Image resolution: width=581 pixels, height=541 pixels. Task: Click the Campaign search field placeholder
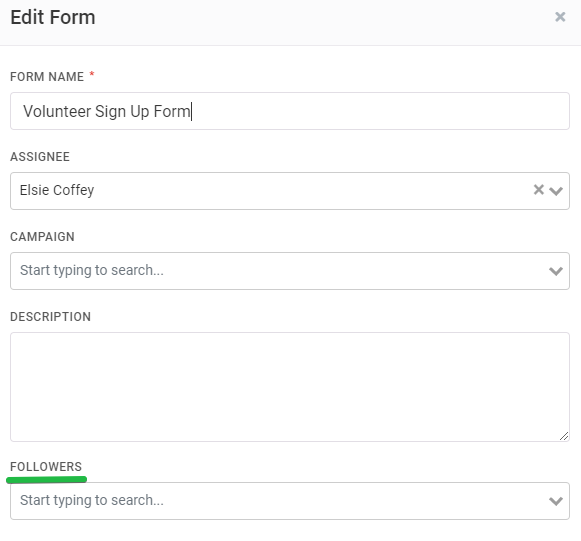click(92, 270)
